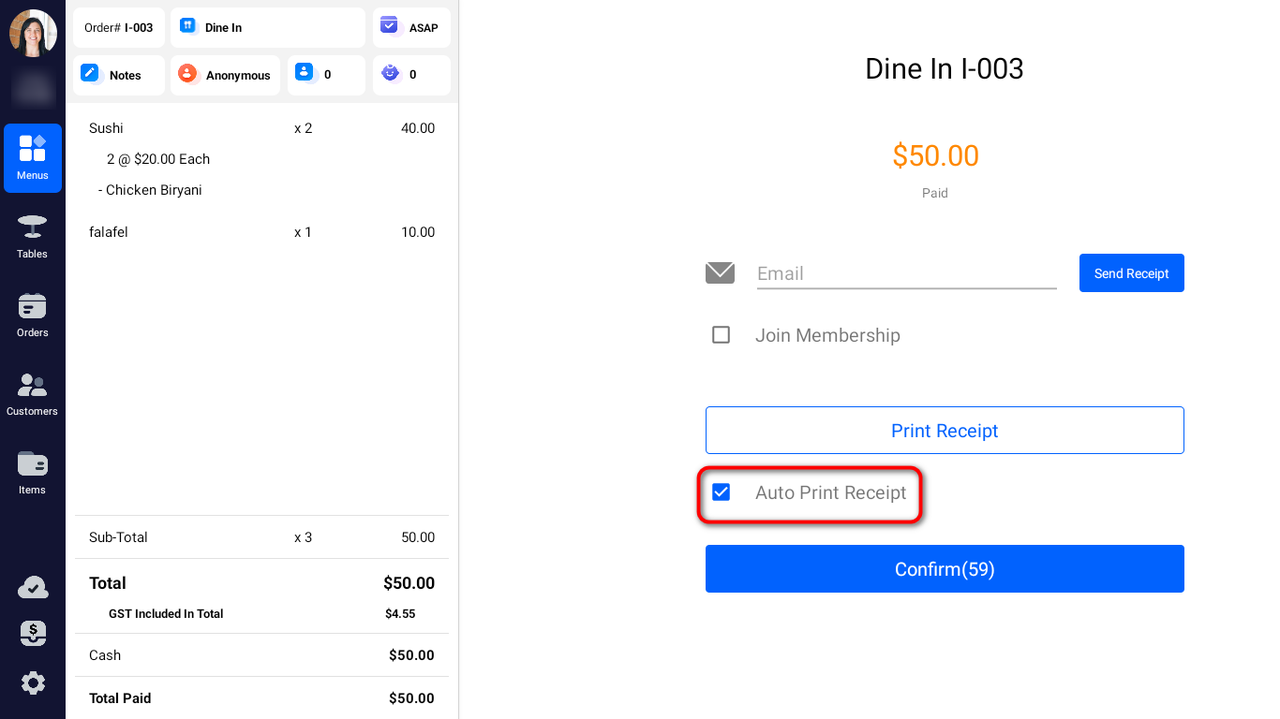Open the Orders list
The image size is (1280, 719).
tap(32, 315)
